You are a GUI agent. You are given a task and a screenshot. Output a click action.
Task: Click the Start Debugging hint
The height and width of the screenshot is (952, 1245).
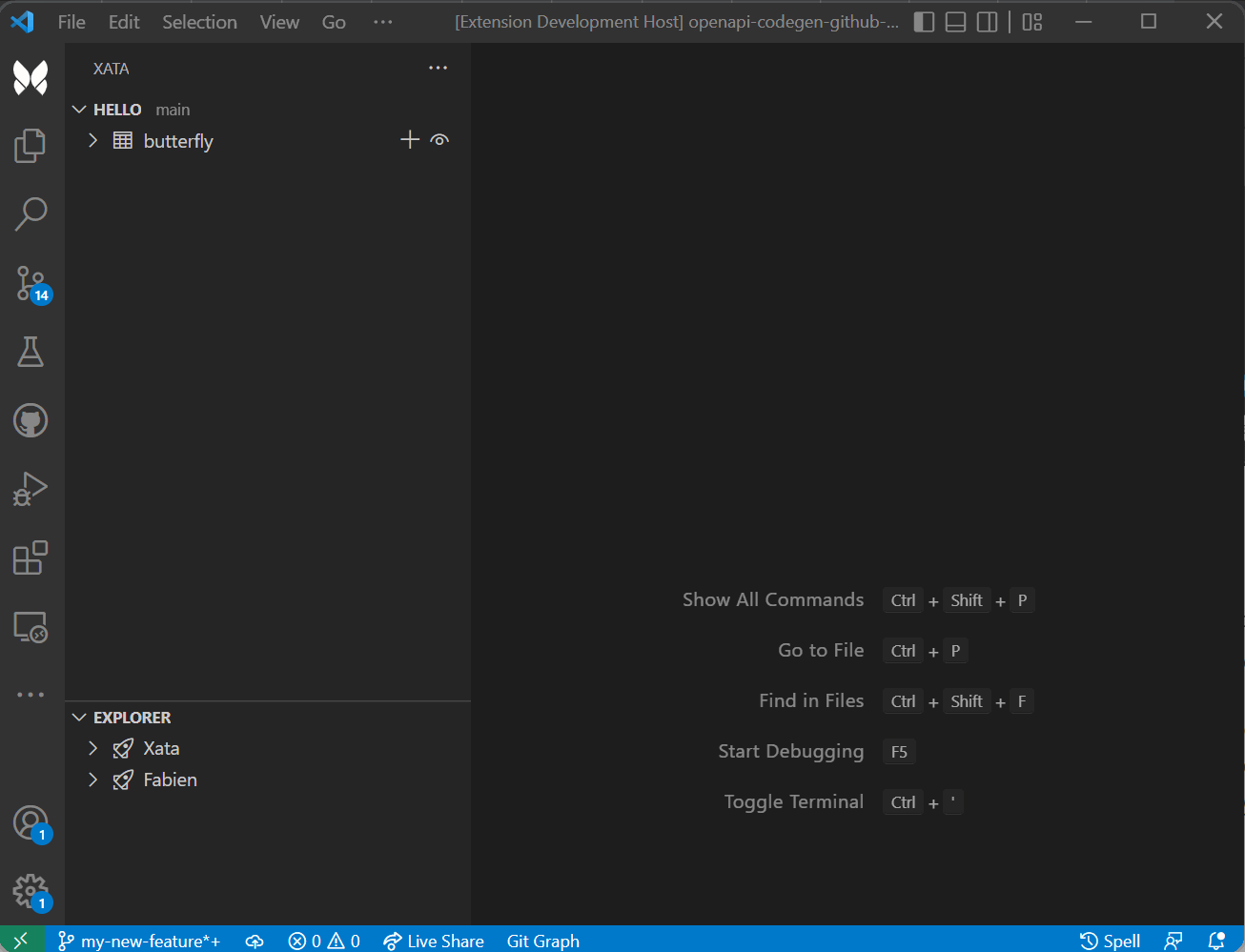[791, 751]
